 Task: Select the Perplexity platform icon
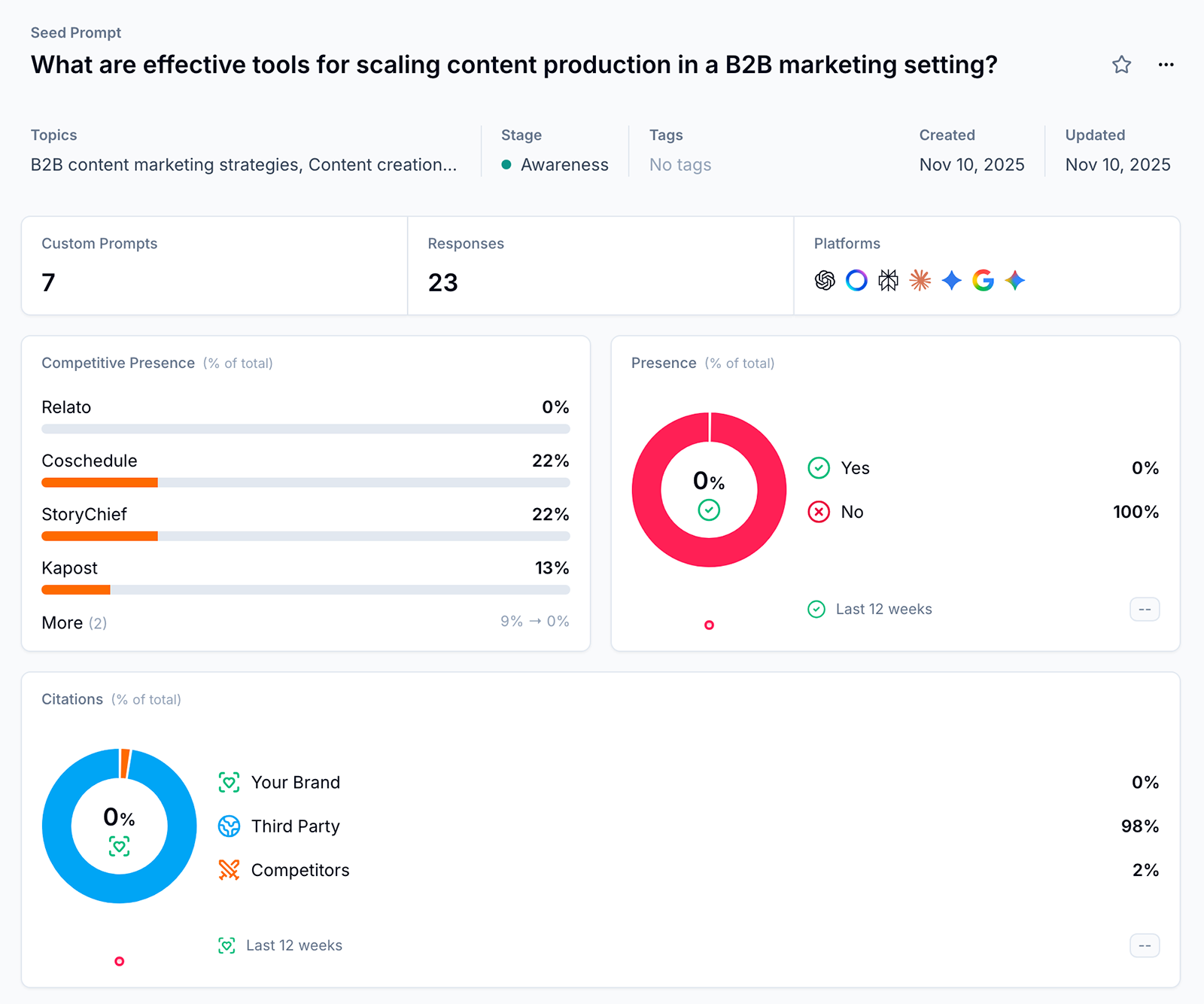(888, 281)
